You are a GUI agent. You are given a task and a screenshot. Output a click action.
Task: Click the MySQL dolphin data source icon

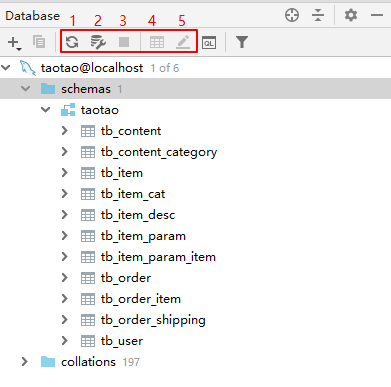(27, 68)
